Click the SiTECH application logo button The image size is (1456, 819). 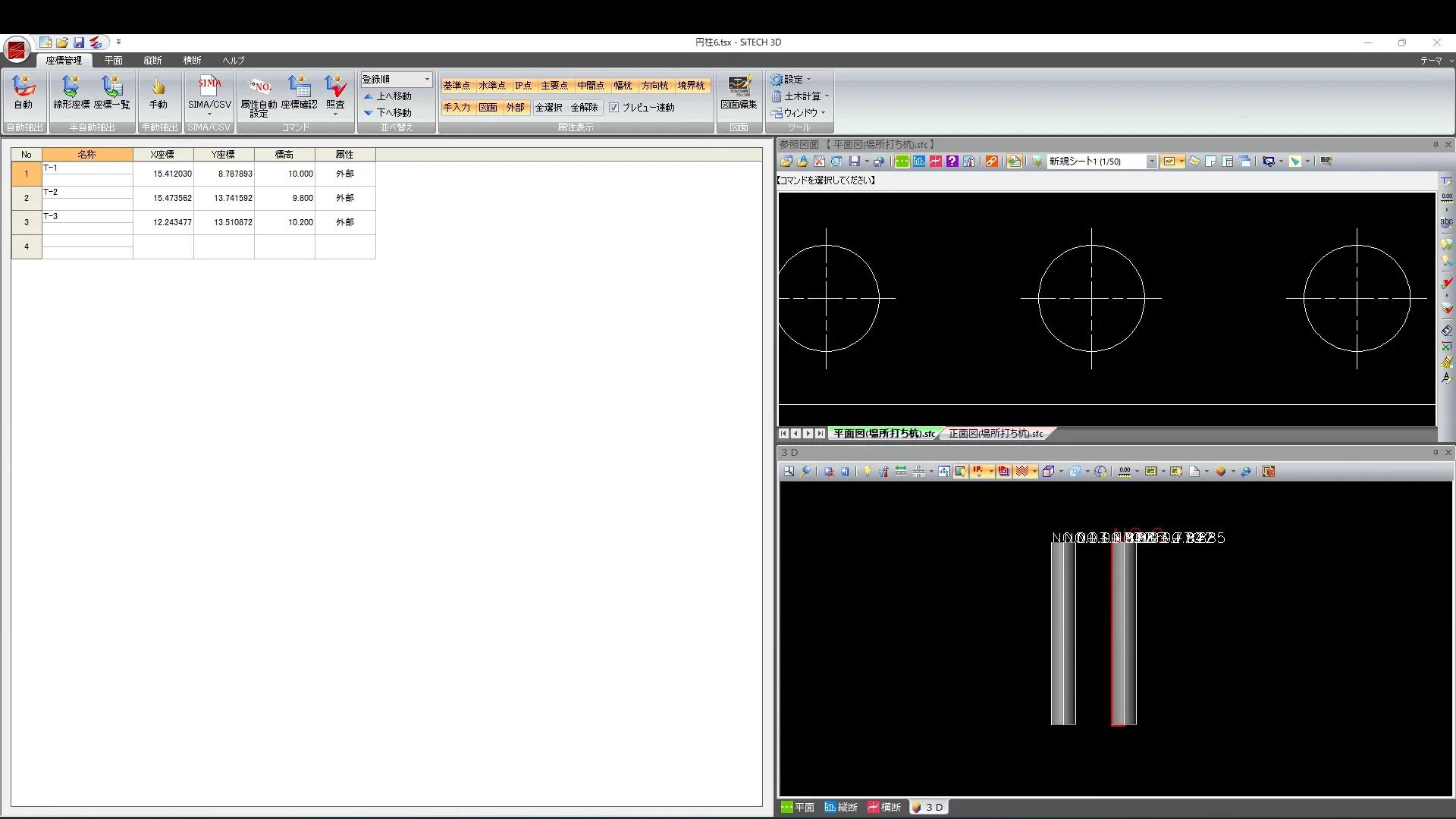point(17,50)
